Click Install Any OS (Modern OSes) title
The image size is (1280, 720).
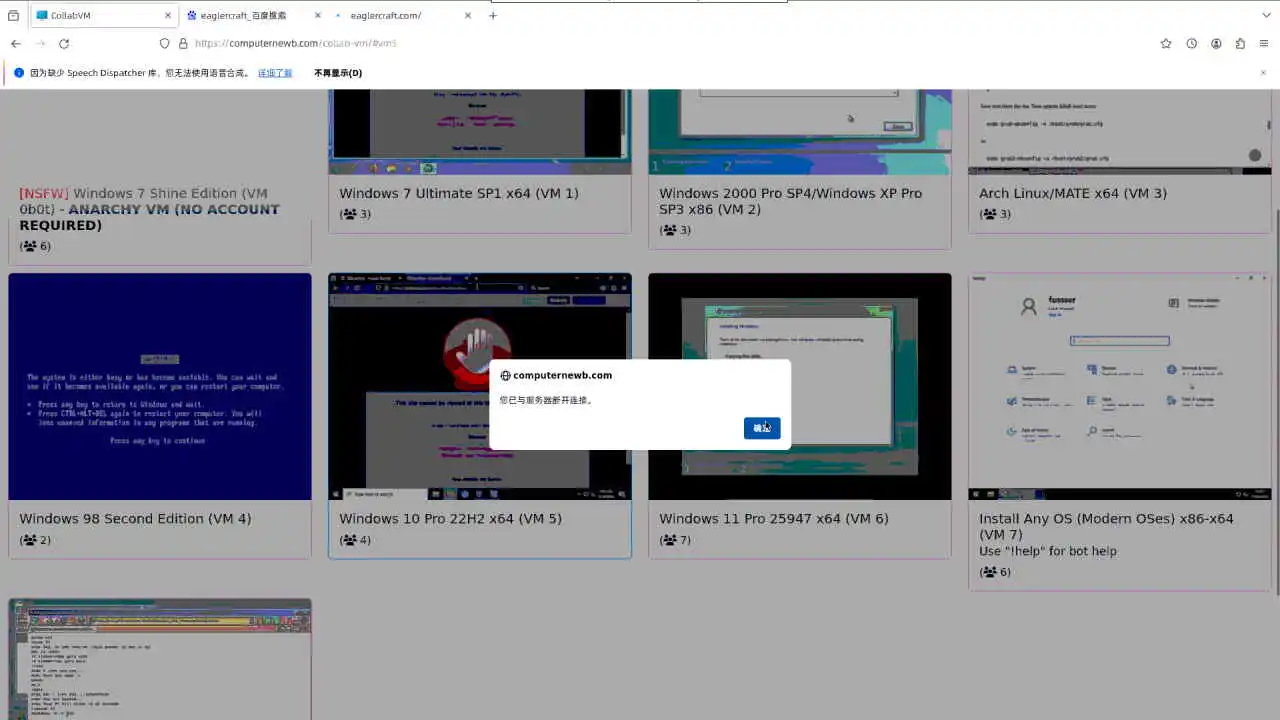pyautogui.click(x=1106, y=527)
